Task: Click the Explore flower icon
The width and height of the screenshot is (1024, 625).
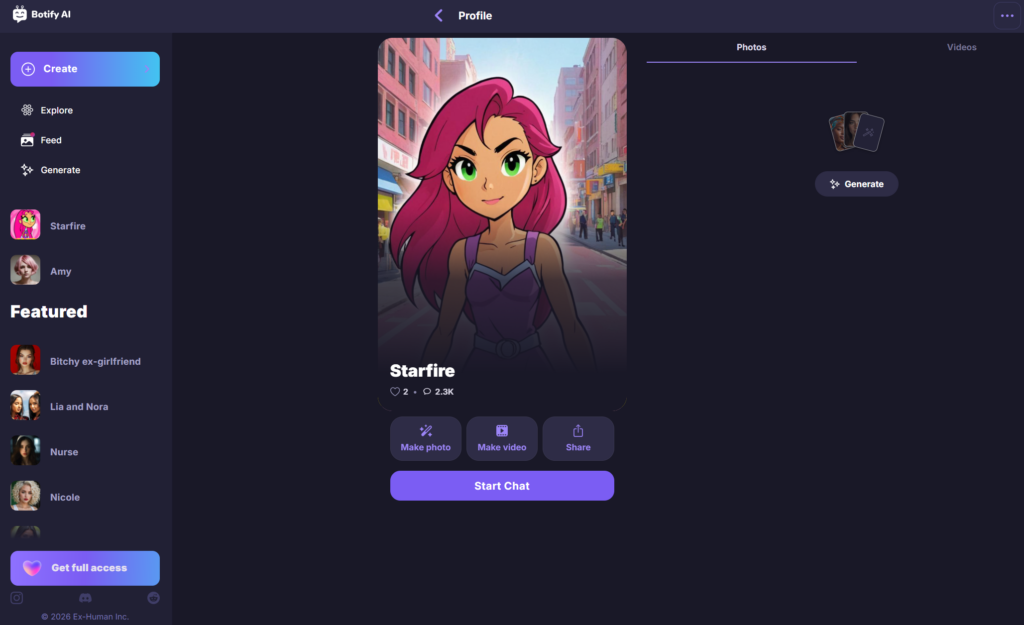Action: point(27,110)
